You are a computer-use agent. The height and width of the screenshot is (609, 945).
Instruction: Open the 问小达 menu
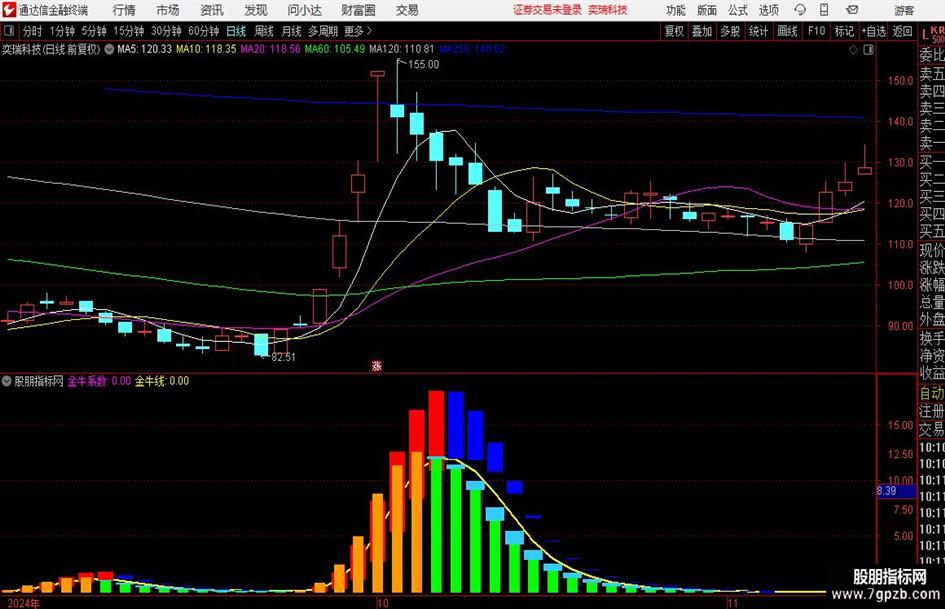pyautogui.click(x=304, y=10)
